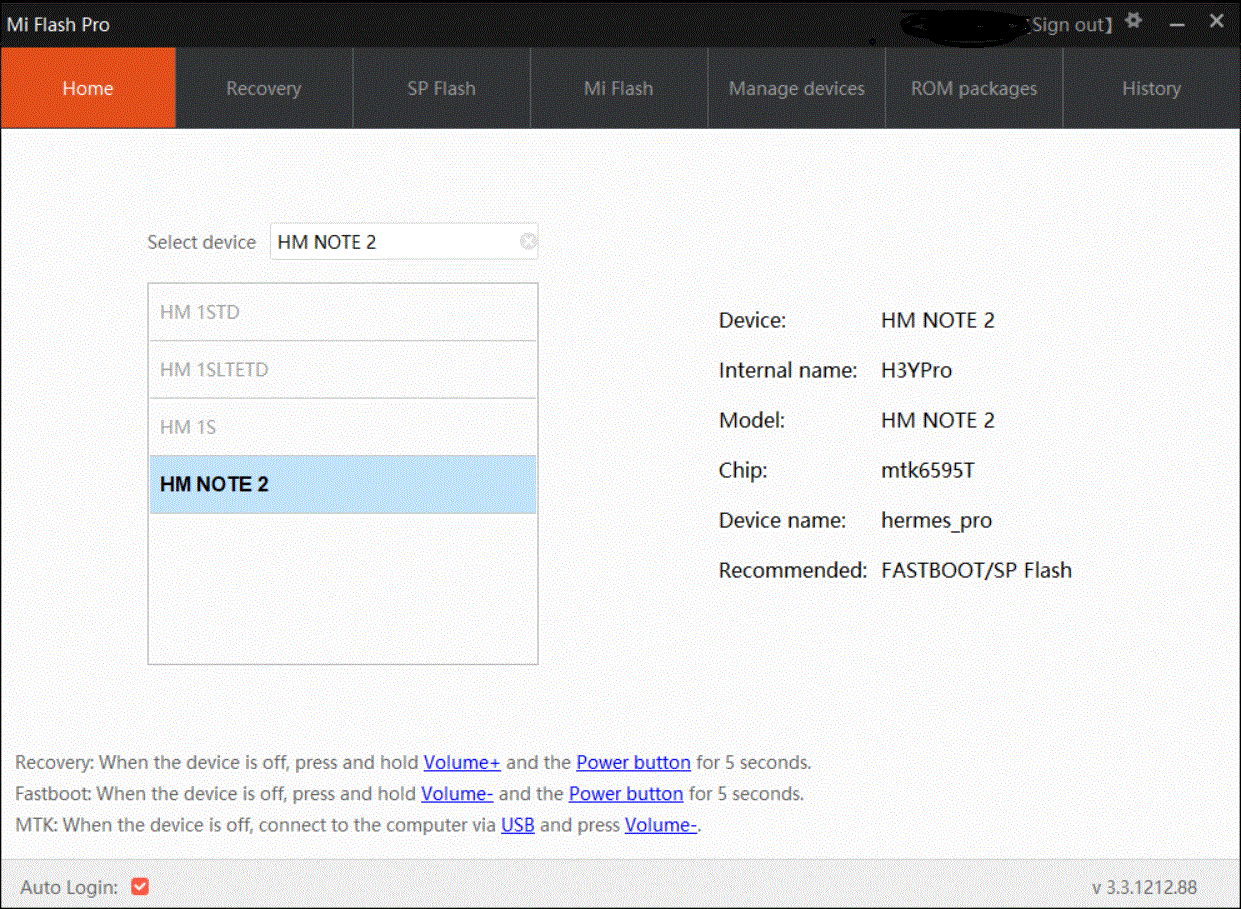Open the settings gear icon

1133,21
